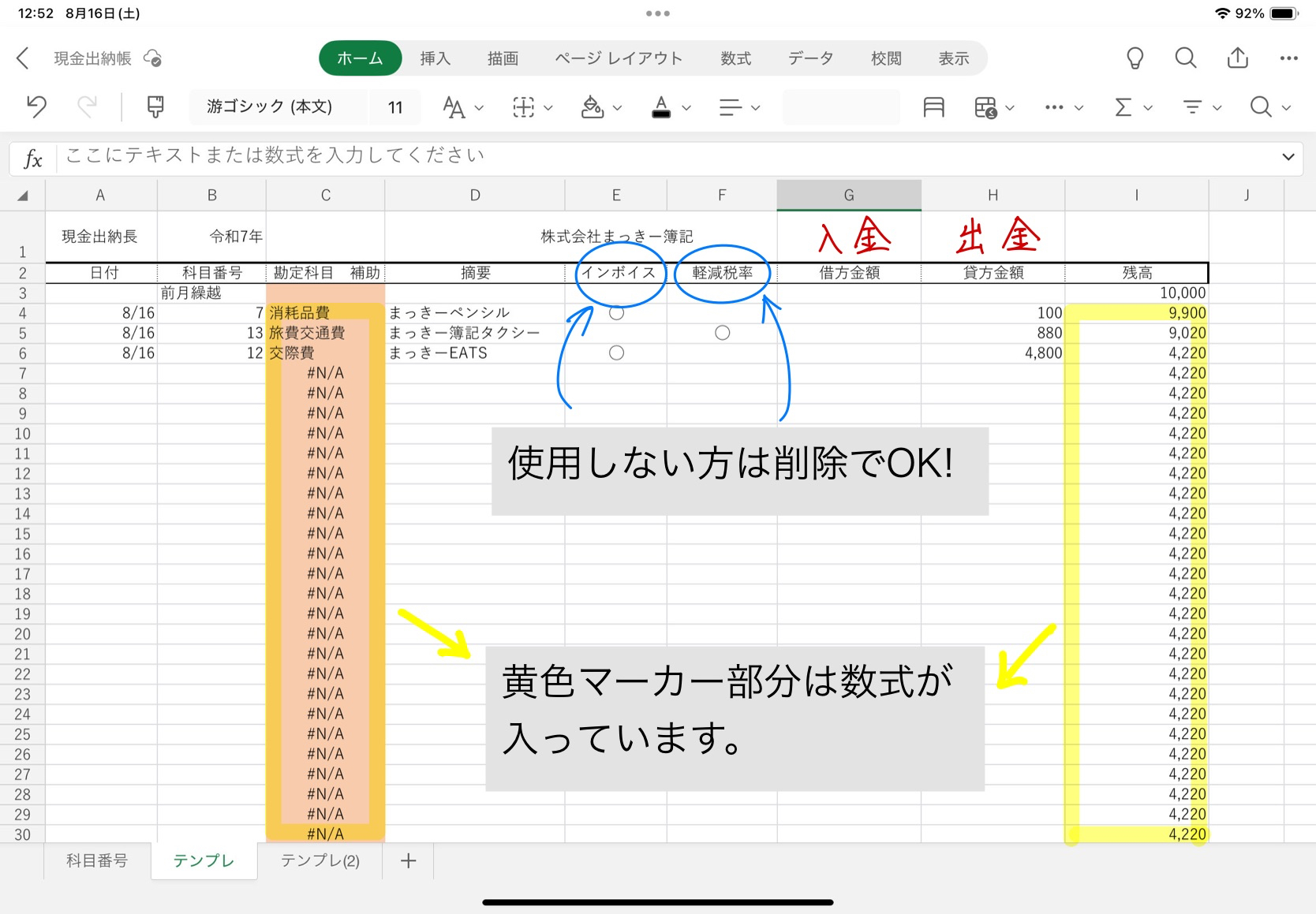Image resolution: width=1316 pixels, height=914 pixels.
Task: Tap the three-dot multitasking indicator at top
Action: click(x=658, y=13)
